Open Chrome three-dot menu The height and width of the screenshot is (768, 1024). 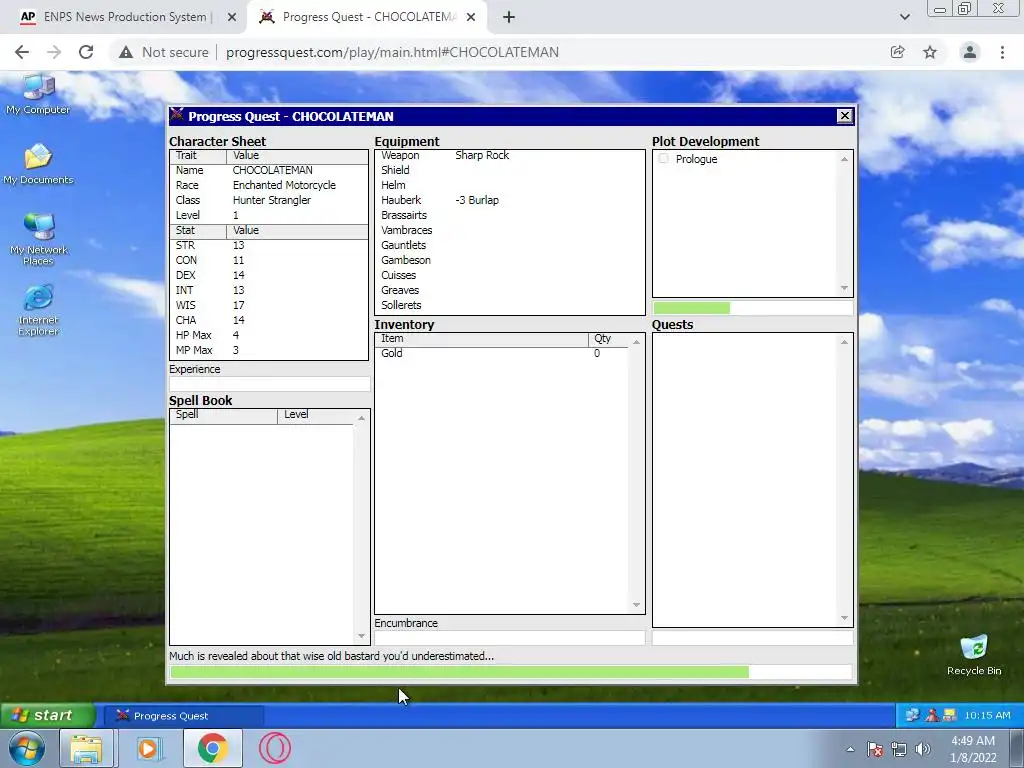pyautogui.click(x=1002, y=52)
